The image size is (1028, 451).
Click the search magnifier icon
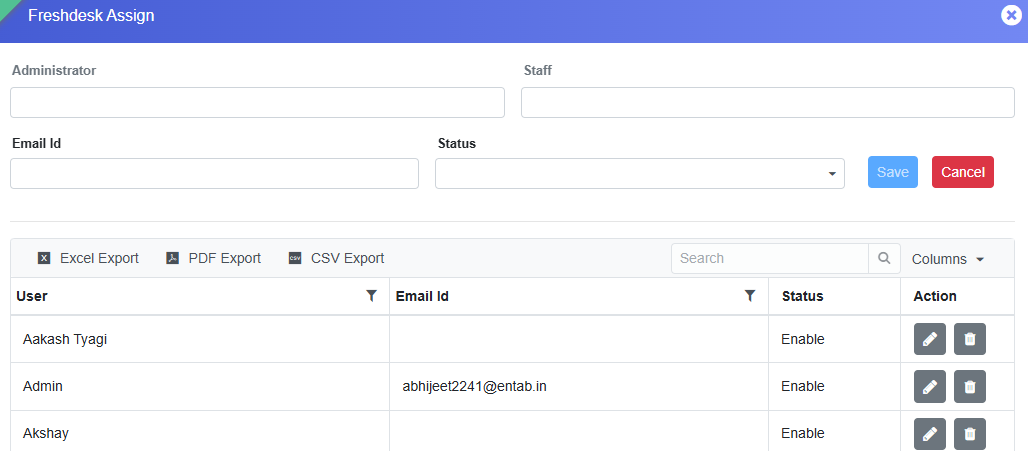(884, 258)
